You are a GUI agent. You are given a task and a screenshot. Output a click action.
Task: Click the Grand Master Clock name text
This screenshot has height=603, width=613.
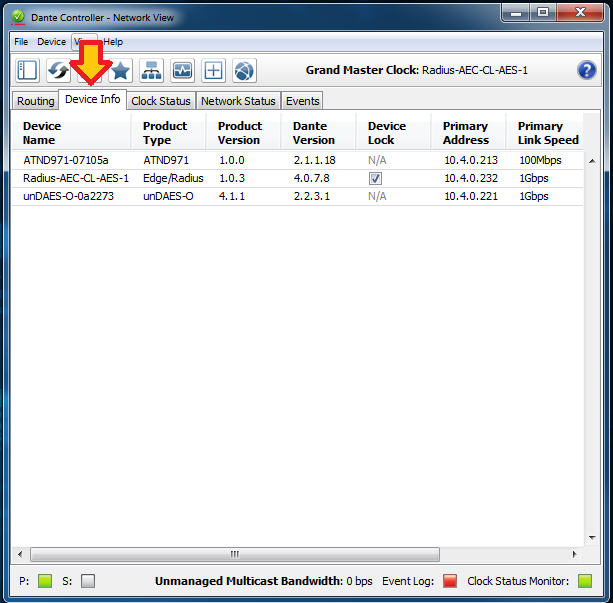point(475,70)
